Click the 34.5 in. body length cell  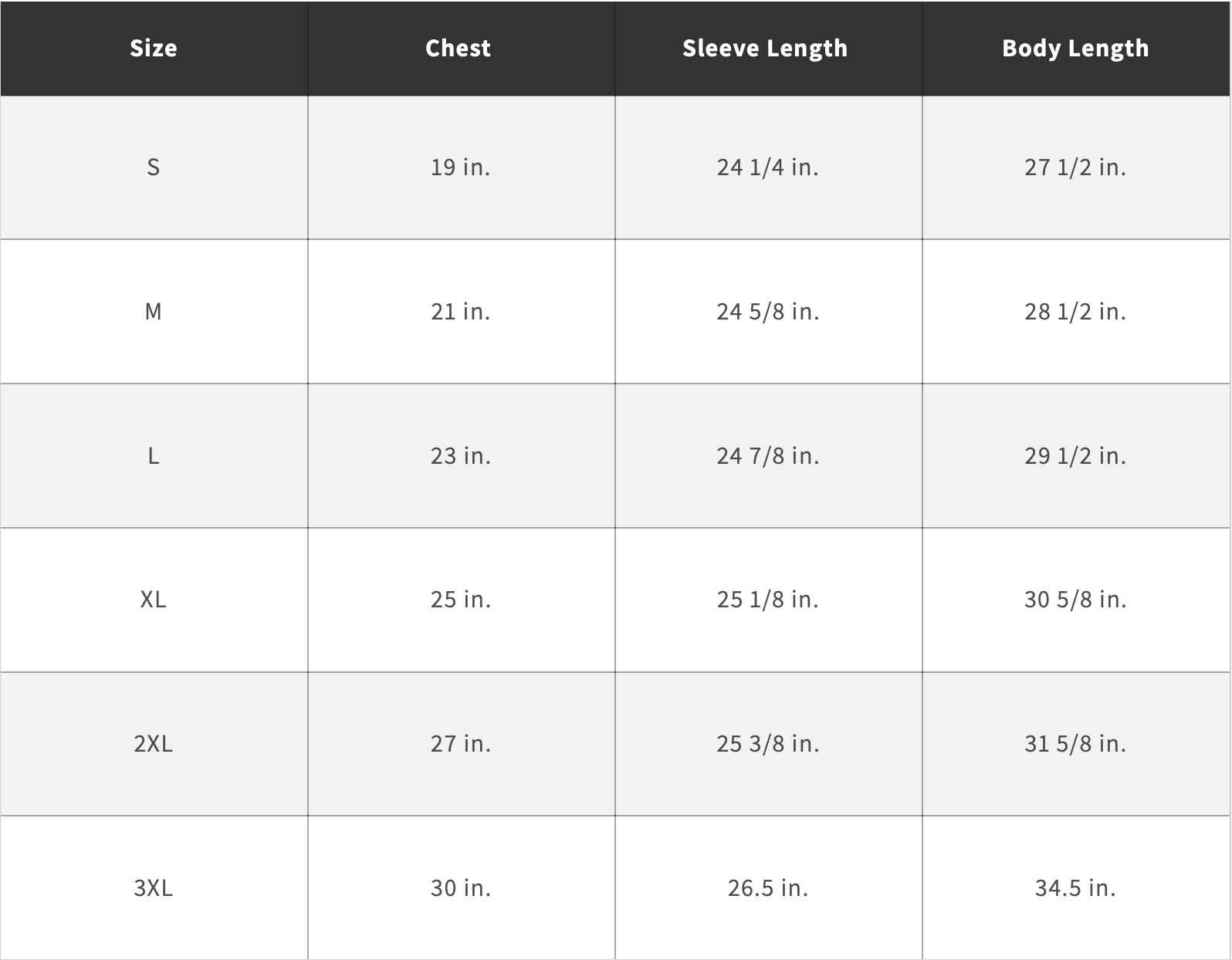(x=1076, y=887)
